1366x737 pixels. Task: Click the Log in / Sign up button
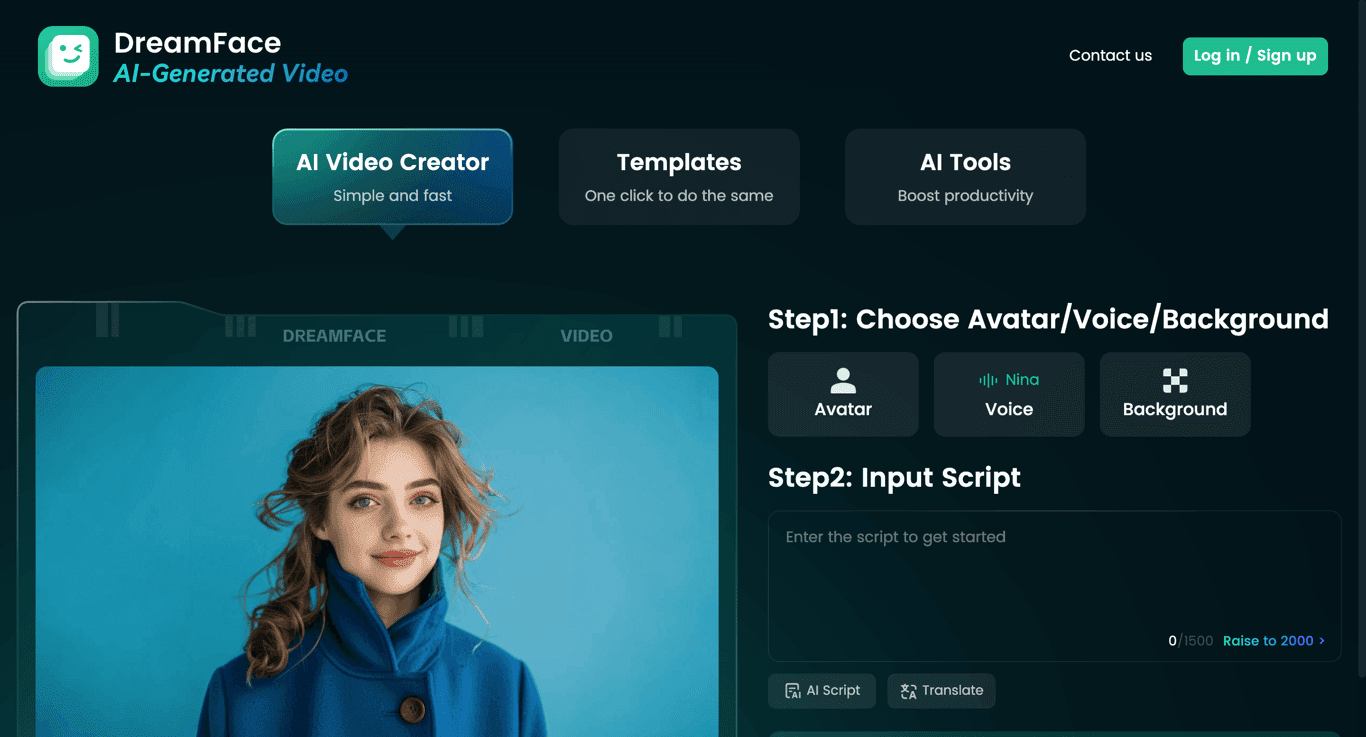[x=1254, y=56]
